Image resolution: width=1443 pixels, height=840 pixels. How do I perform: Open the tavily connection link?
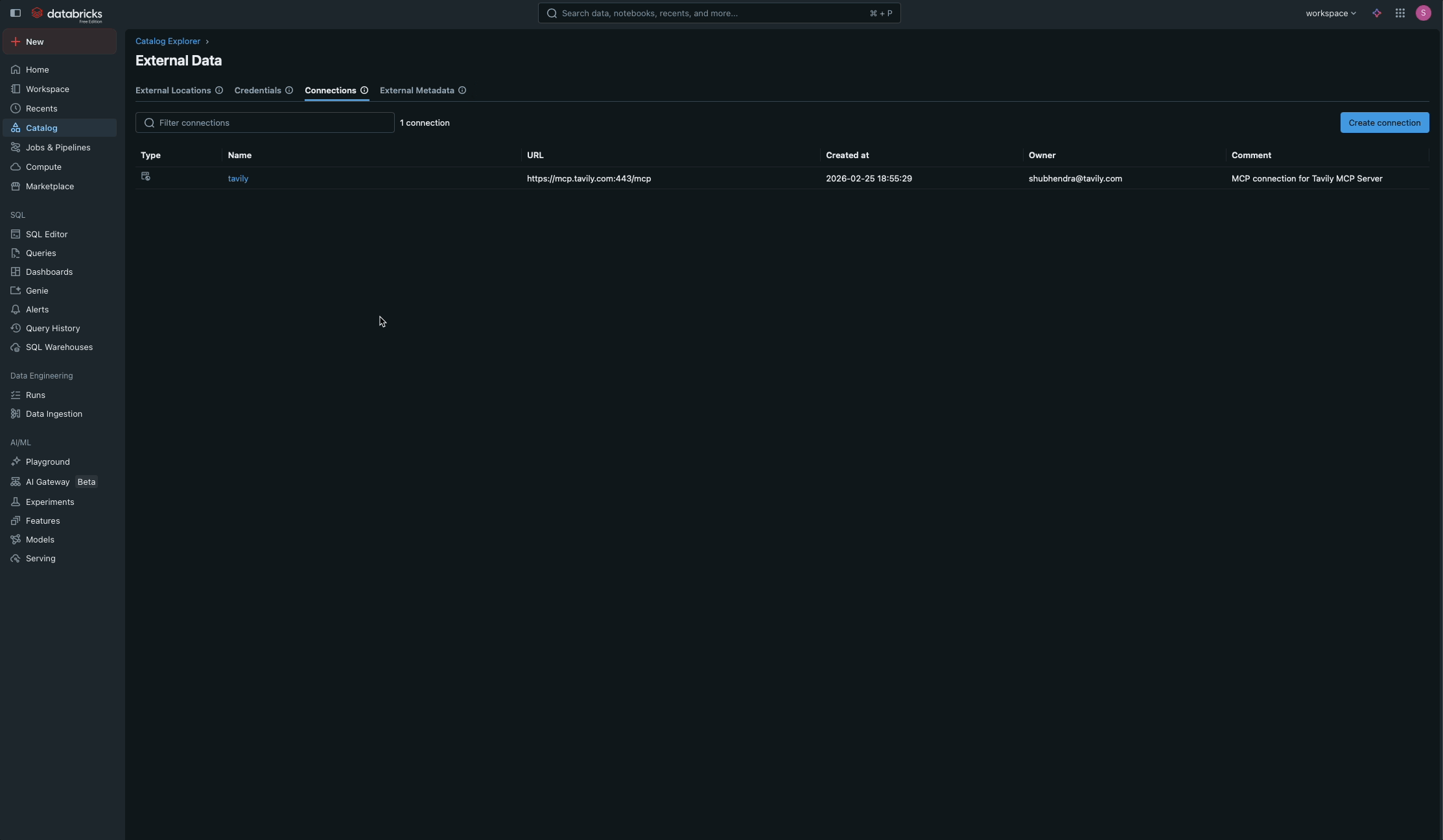point(238,178)
